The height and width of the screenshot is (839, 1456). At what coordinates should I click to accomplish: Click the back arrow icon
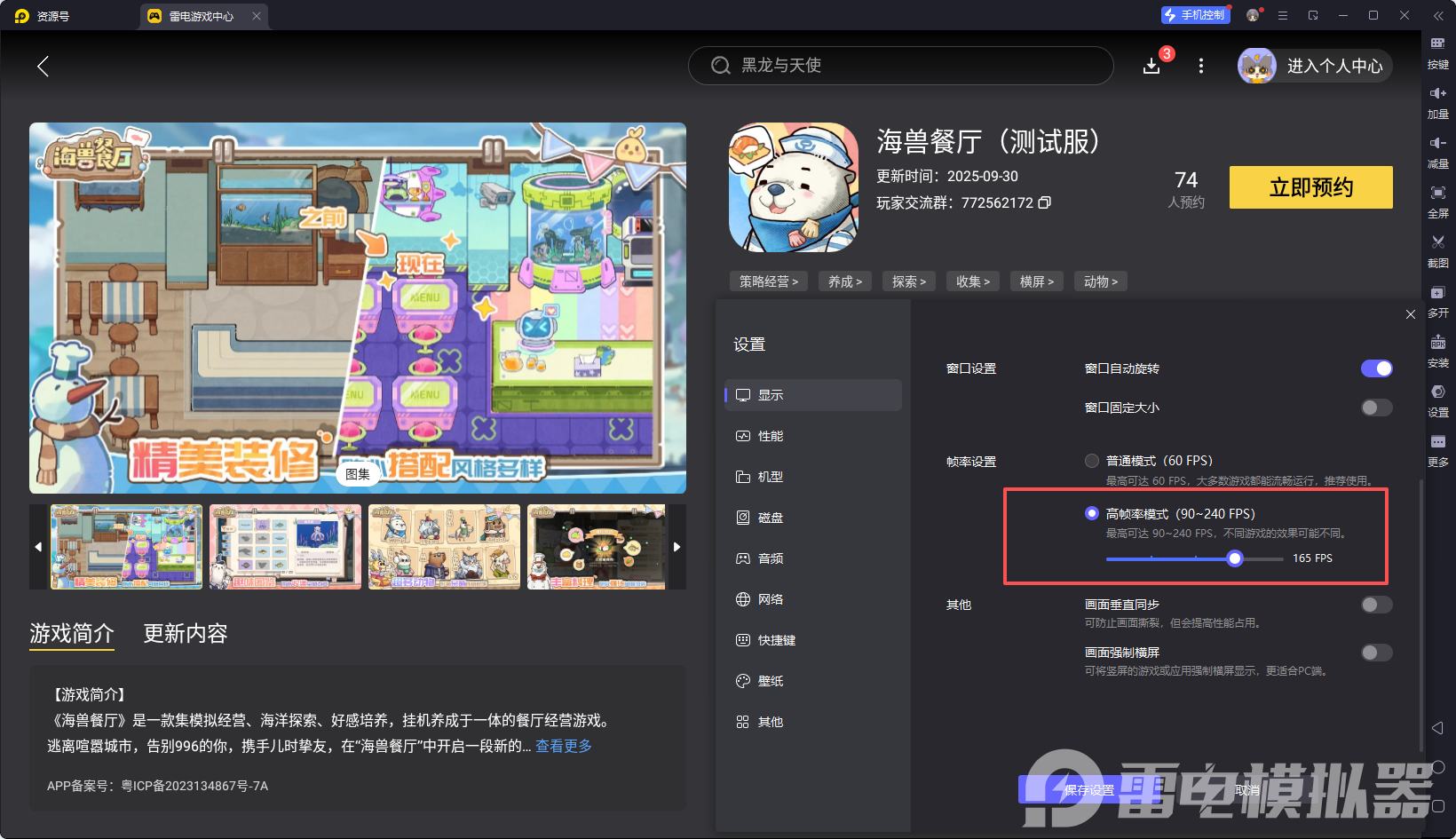(x=43, y=66)
